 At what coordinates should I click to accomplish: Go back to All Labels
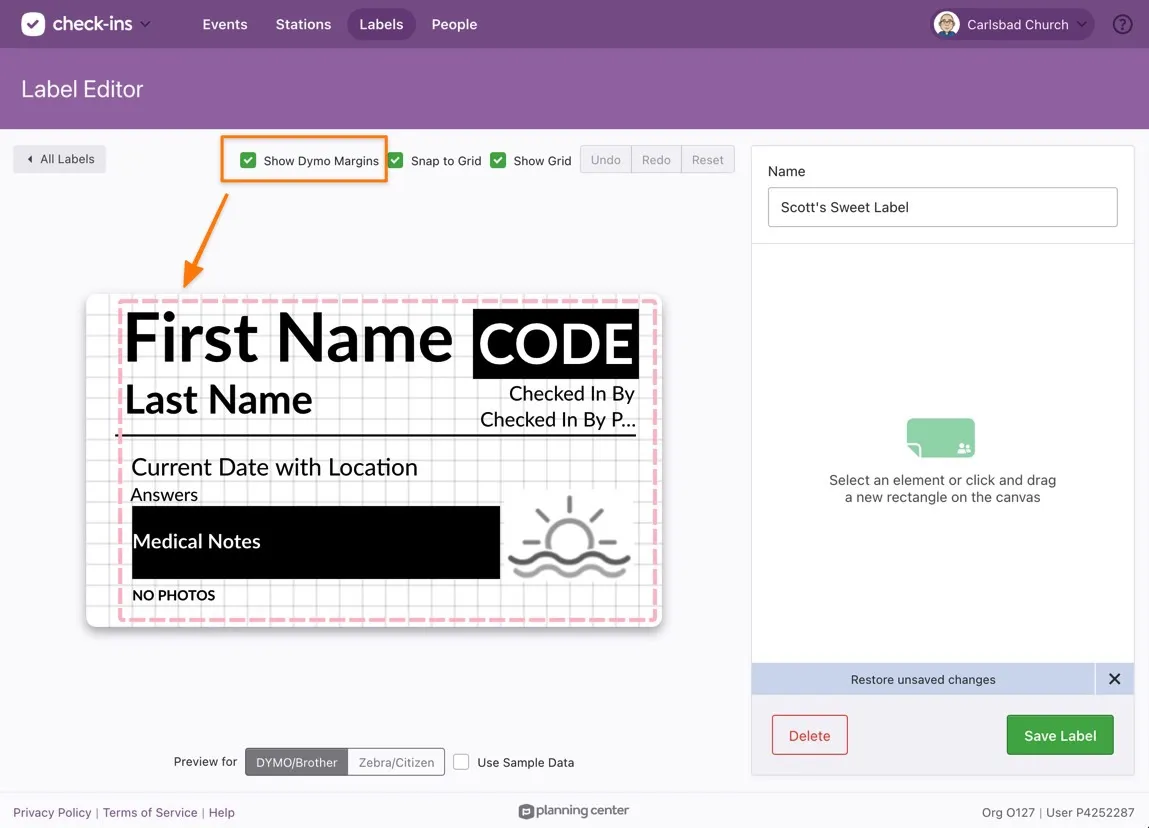click(60, 159)
